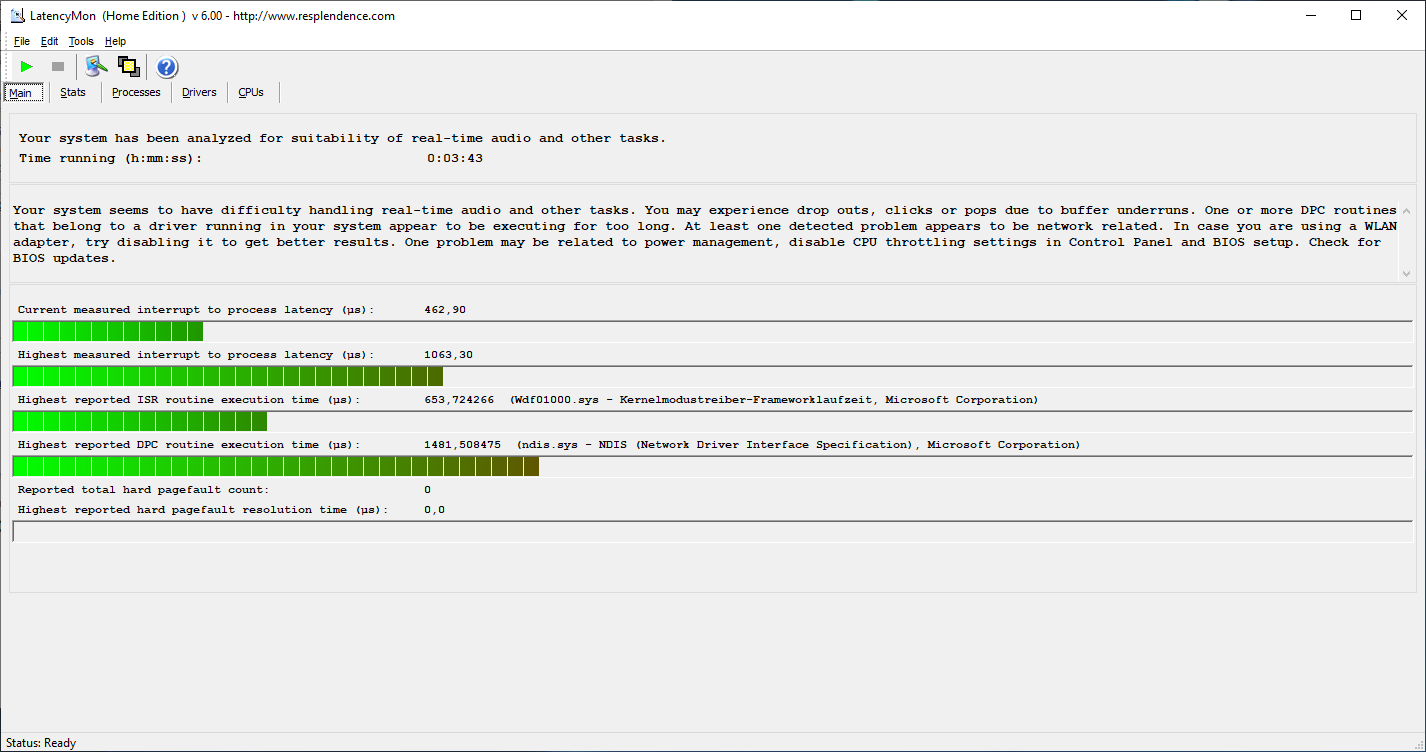Open the Edit menu
Screen dimensions: 1426x752
click(50, 41)
